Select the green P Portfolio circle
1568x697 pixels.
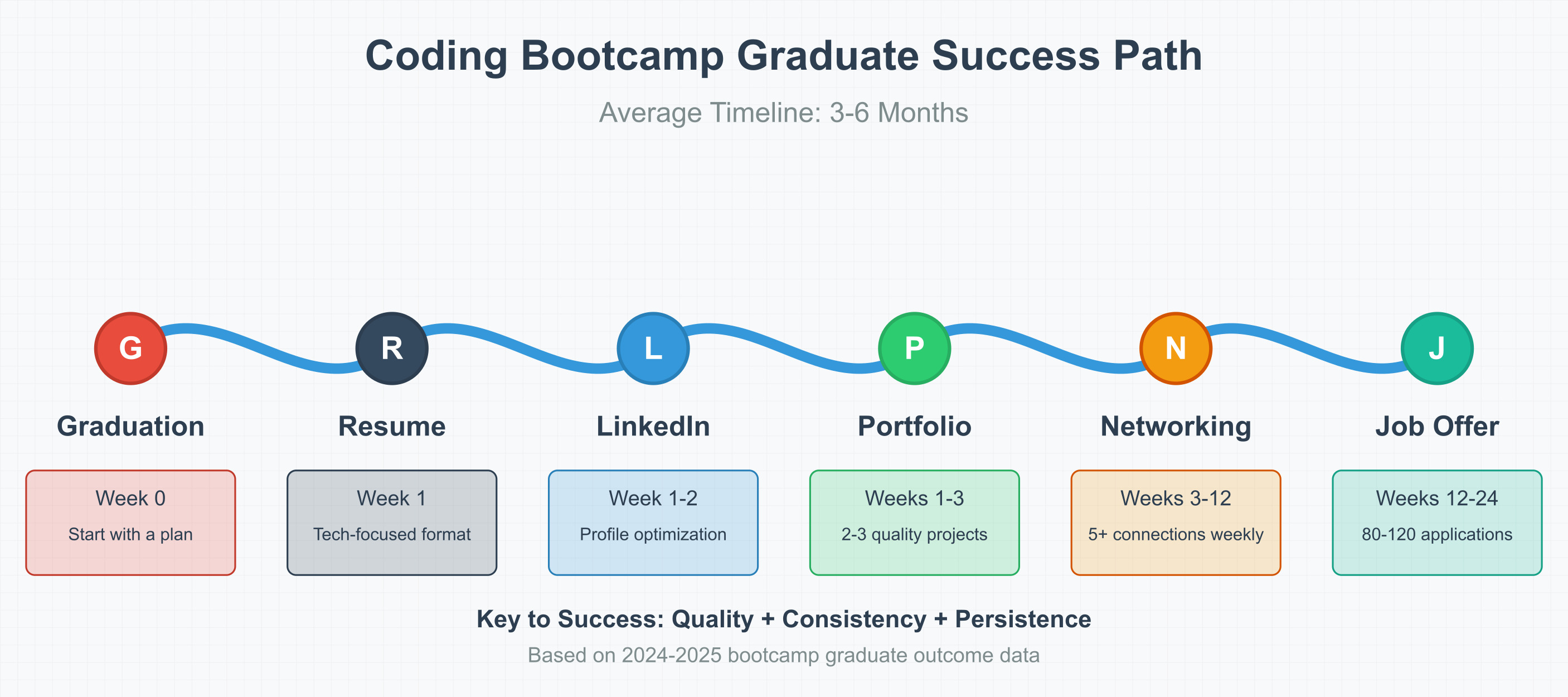pos(914,348)
